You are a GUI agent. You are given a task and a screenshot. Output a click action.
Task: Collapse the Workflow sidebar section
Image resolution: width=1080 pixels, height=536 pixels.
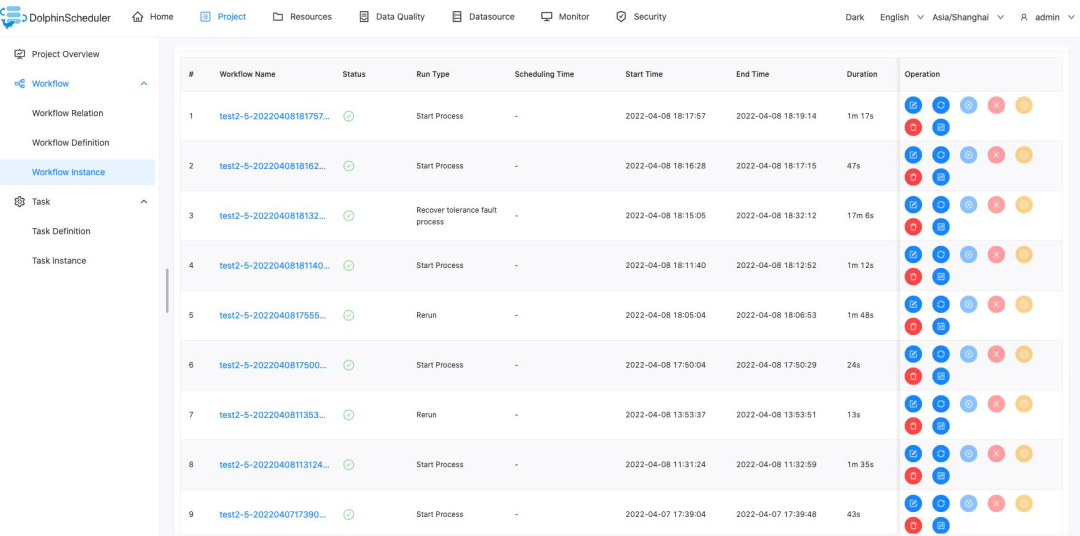pos(143,84)
